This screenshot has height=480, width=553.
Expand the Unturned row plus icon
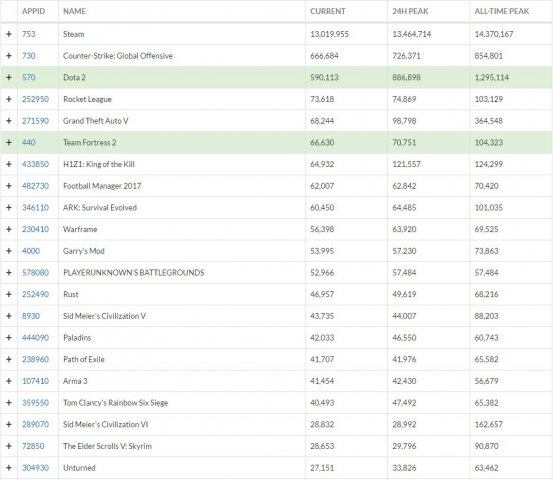pos(9,468)
